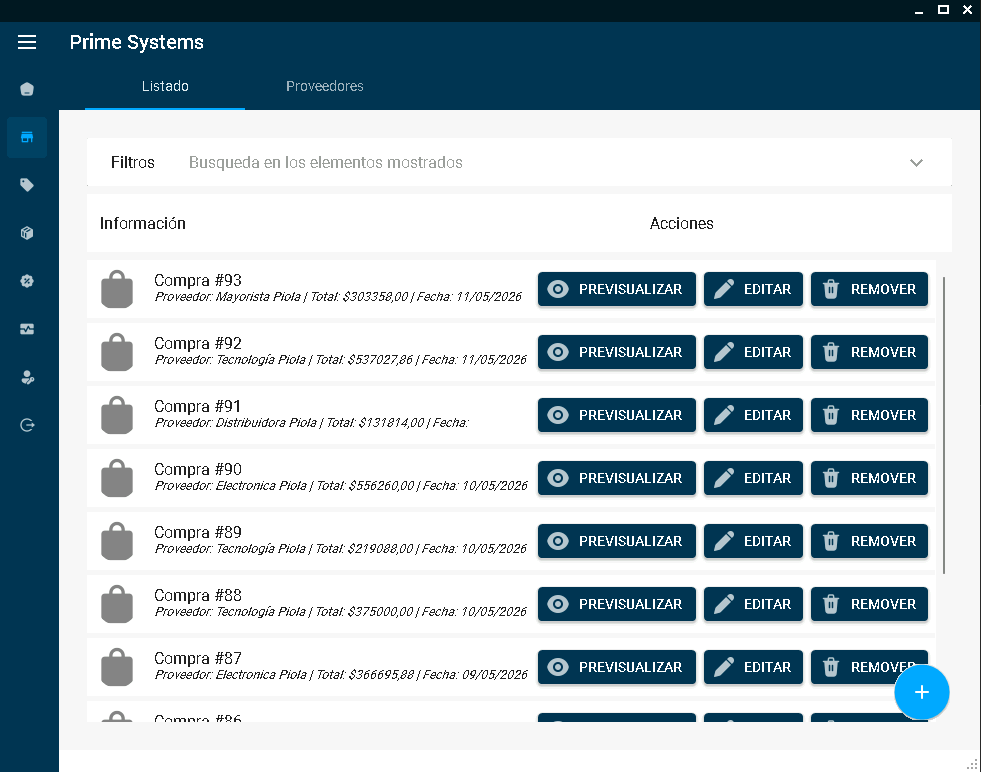
Task: Preview Compra #89
Action: pos(617,541)
